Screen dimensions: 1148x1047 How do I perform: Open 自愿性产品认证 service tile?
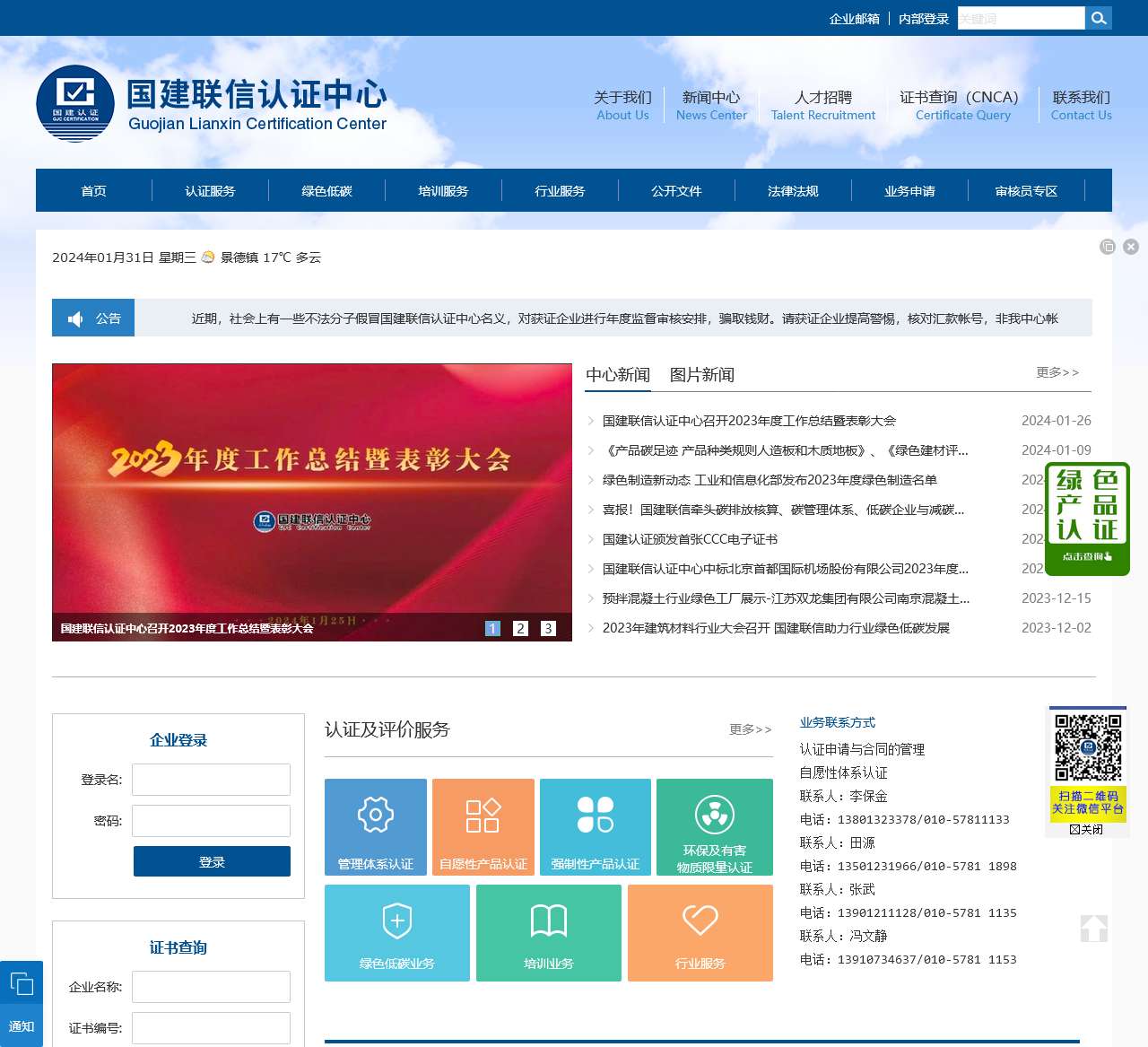tap(483, 826)
